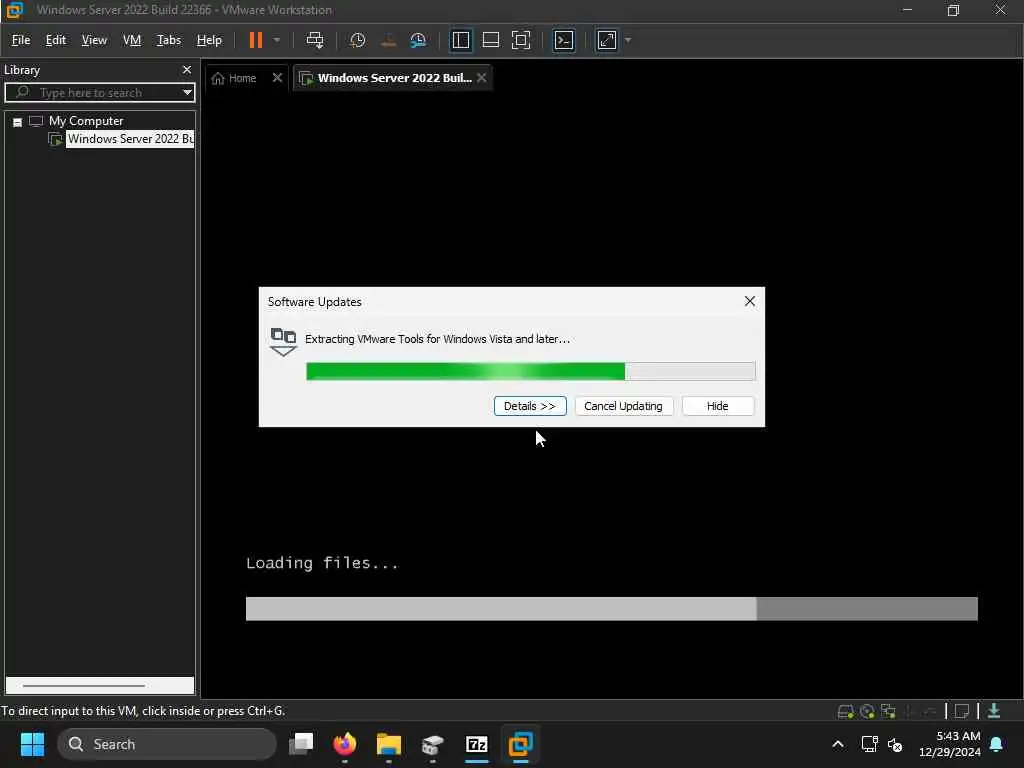Select My Computer in the Library tree

86,121
